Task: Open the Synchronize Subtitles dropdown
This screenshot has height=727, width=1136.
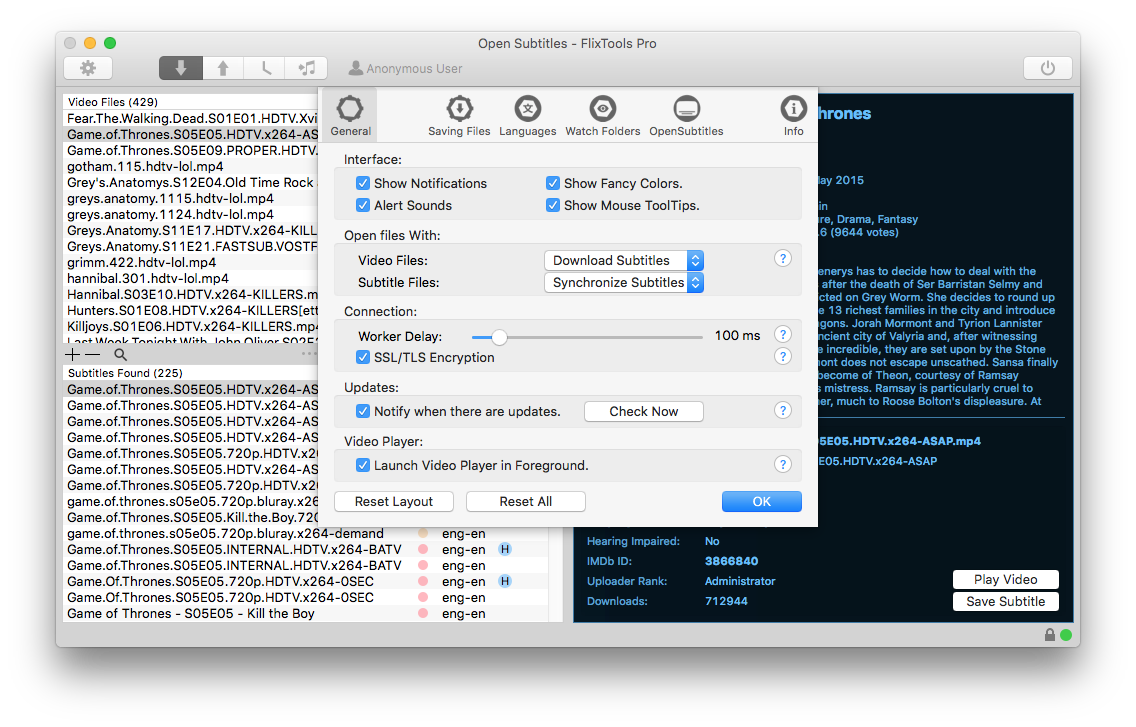Action: (624, 282)
